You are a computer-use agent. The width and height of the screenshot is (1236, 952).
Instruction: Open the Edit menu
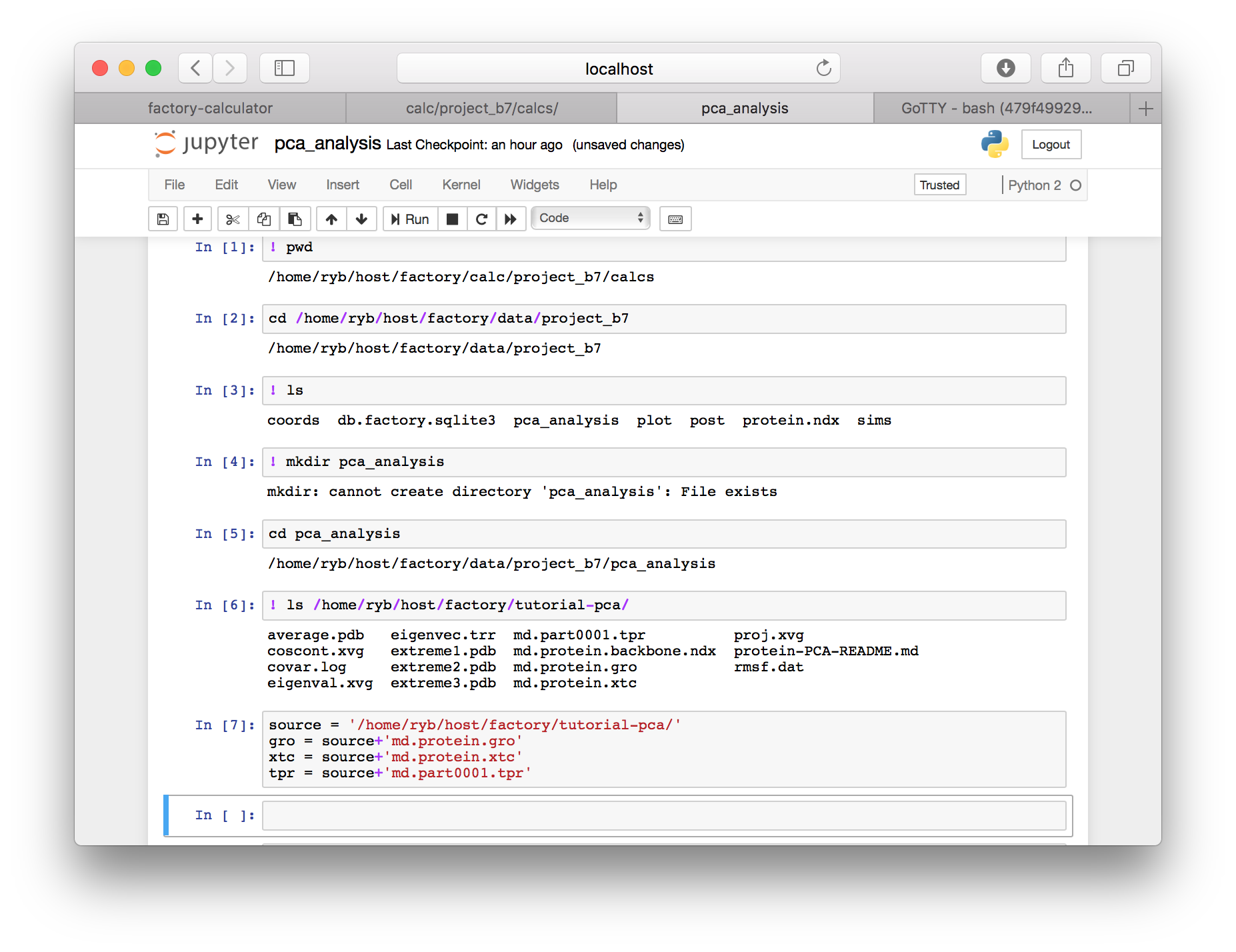(227, 185)
